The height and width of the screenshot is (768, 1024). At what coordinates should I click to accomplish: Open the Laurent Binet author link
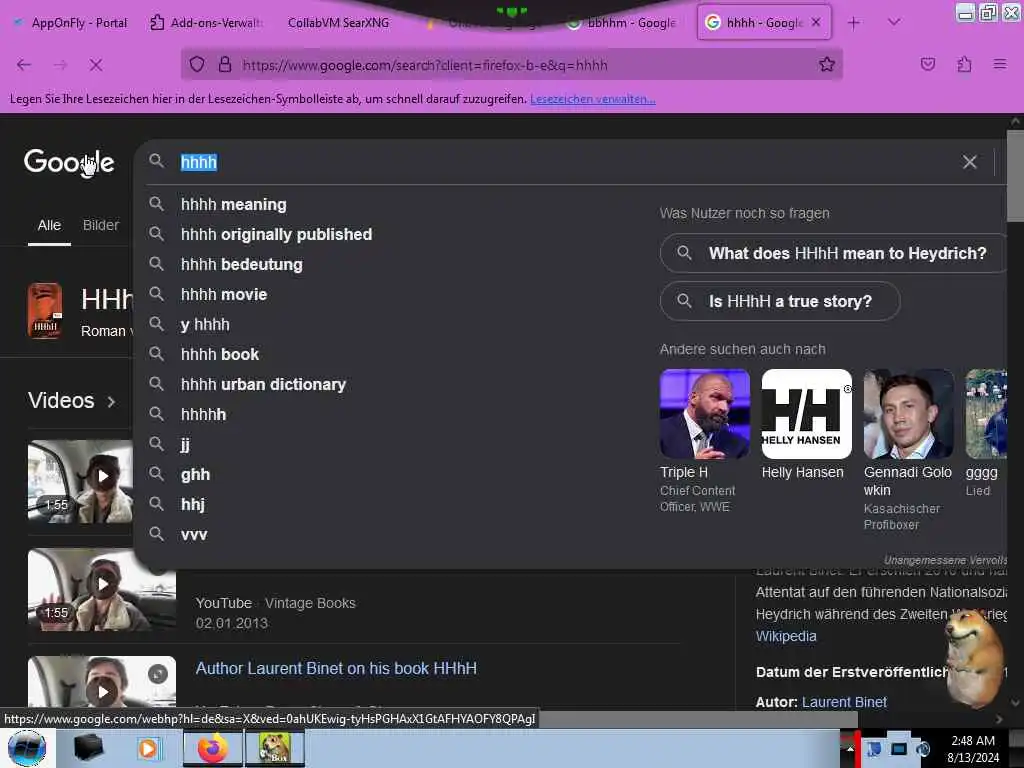click(844, 702)
